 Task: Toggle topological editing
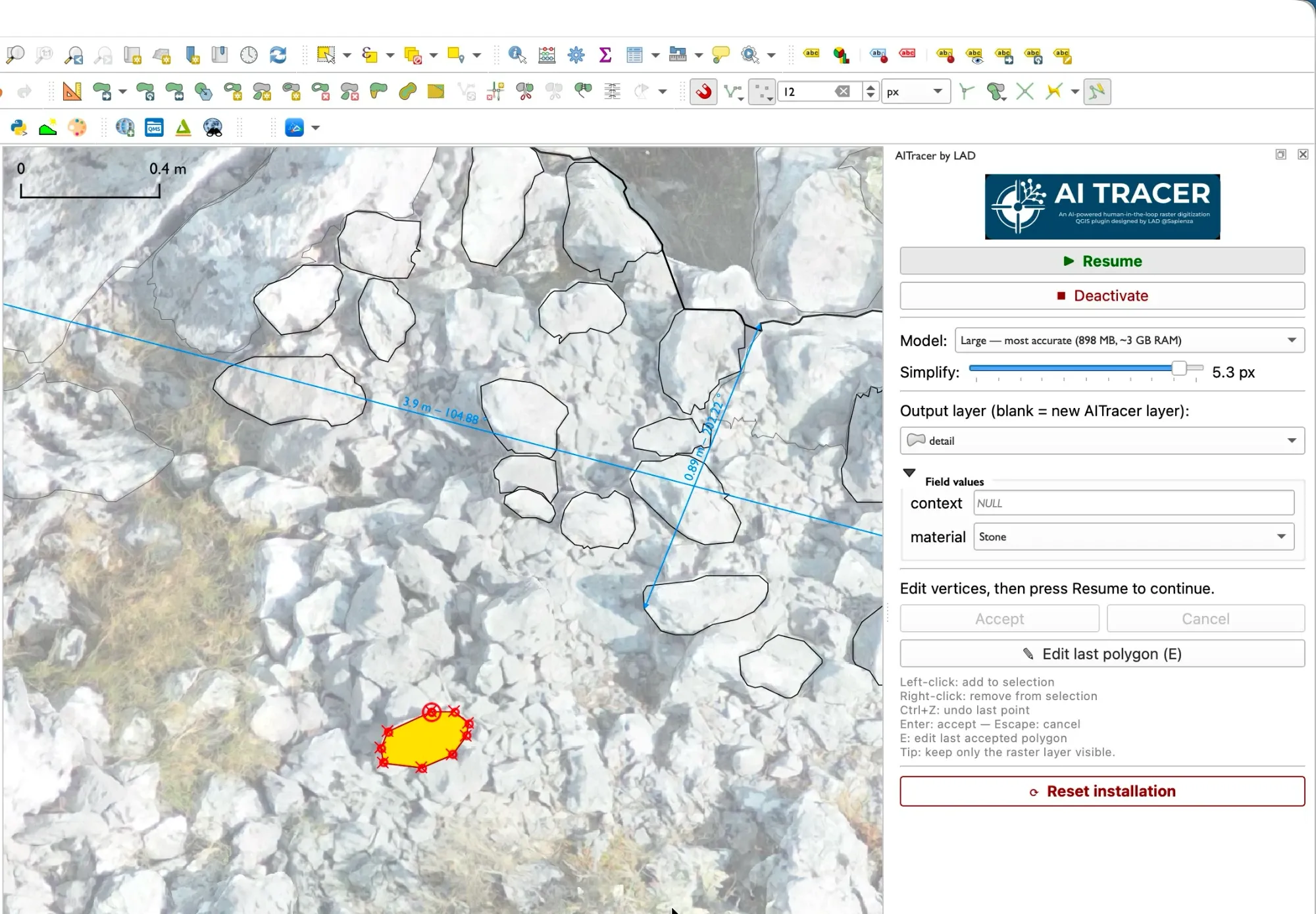click(967, 91)
